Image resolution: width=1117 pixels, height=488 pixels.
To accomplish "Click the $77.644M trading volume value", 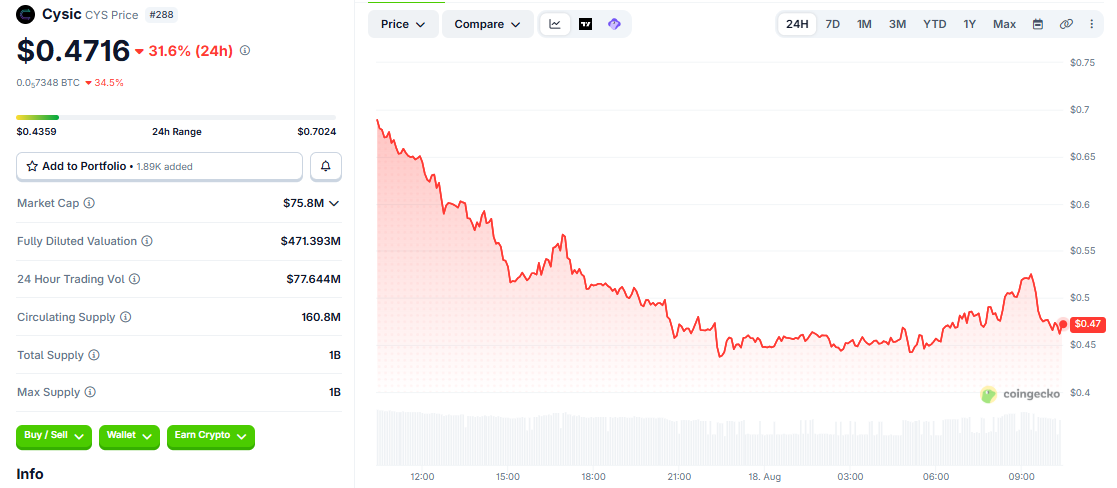I will (x=313, y=279).
